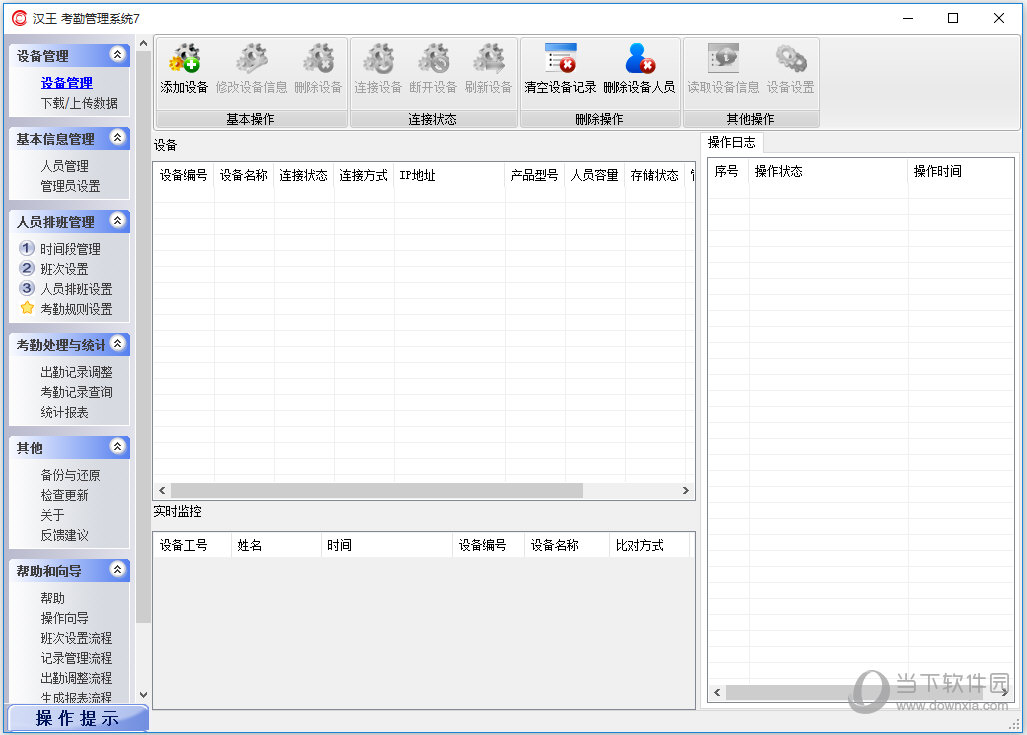Maximize the 汉王考勤管理系统 window

point(953,18)
